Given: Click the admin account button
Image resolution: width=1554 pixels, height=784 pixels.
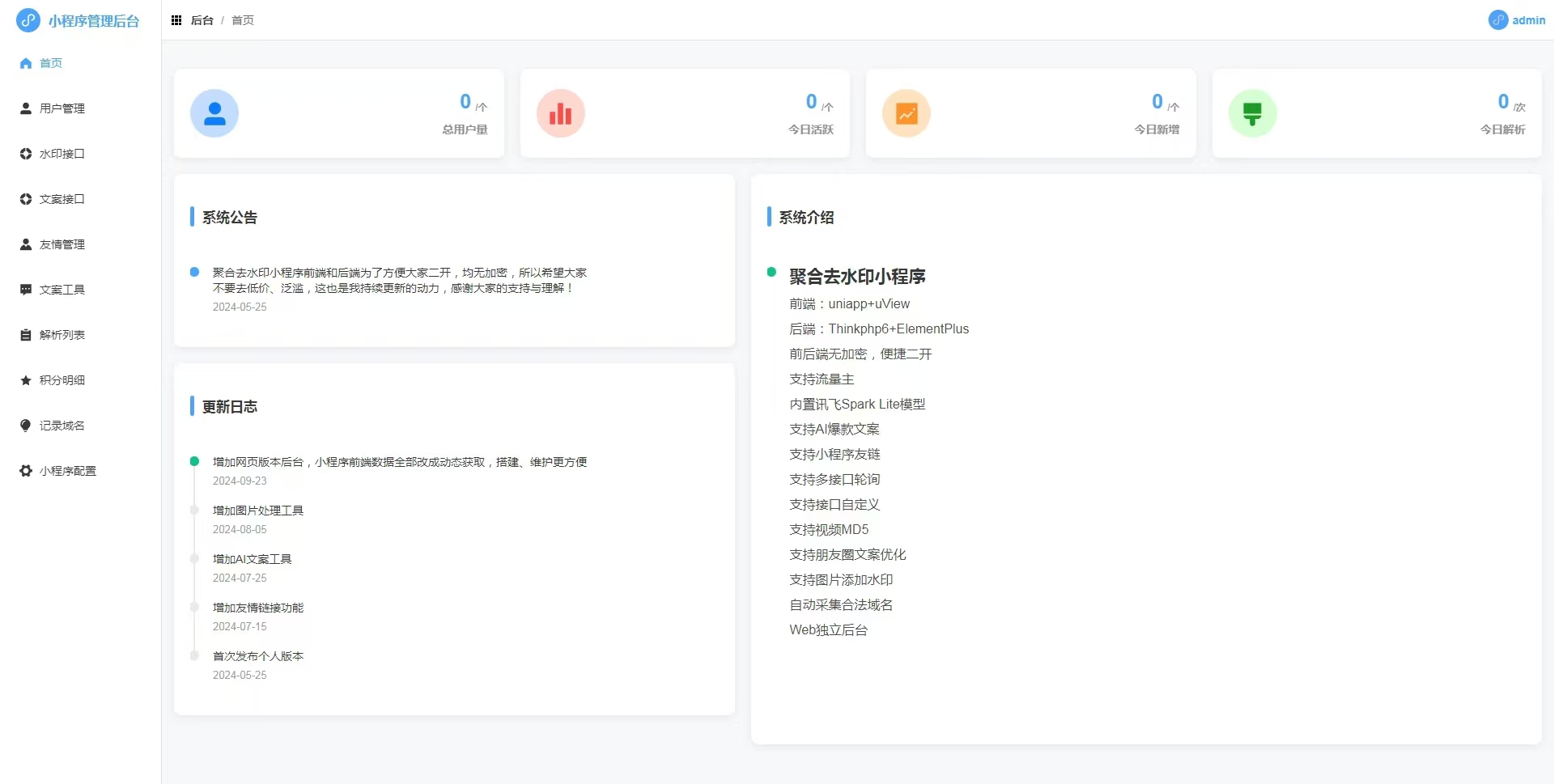Looking at the screenshot, I should pos(1517,20).
